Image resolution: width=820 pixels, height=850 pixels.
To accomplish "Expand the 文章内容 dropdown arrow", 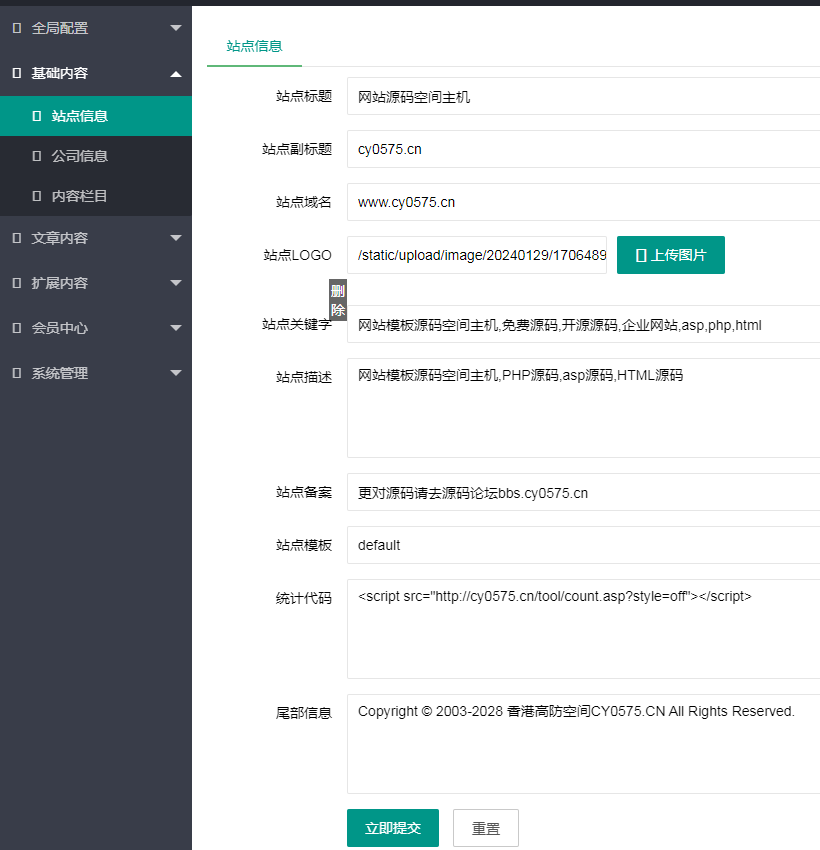I will [x=176, y=237].
